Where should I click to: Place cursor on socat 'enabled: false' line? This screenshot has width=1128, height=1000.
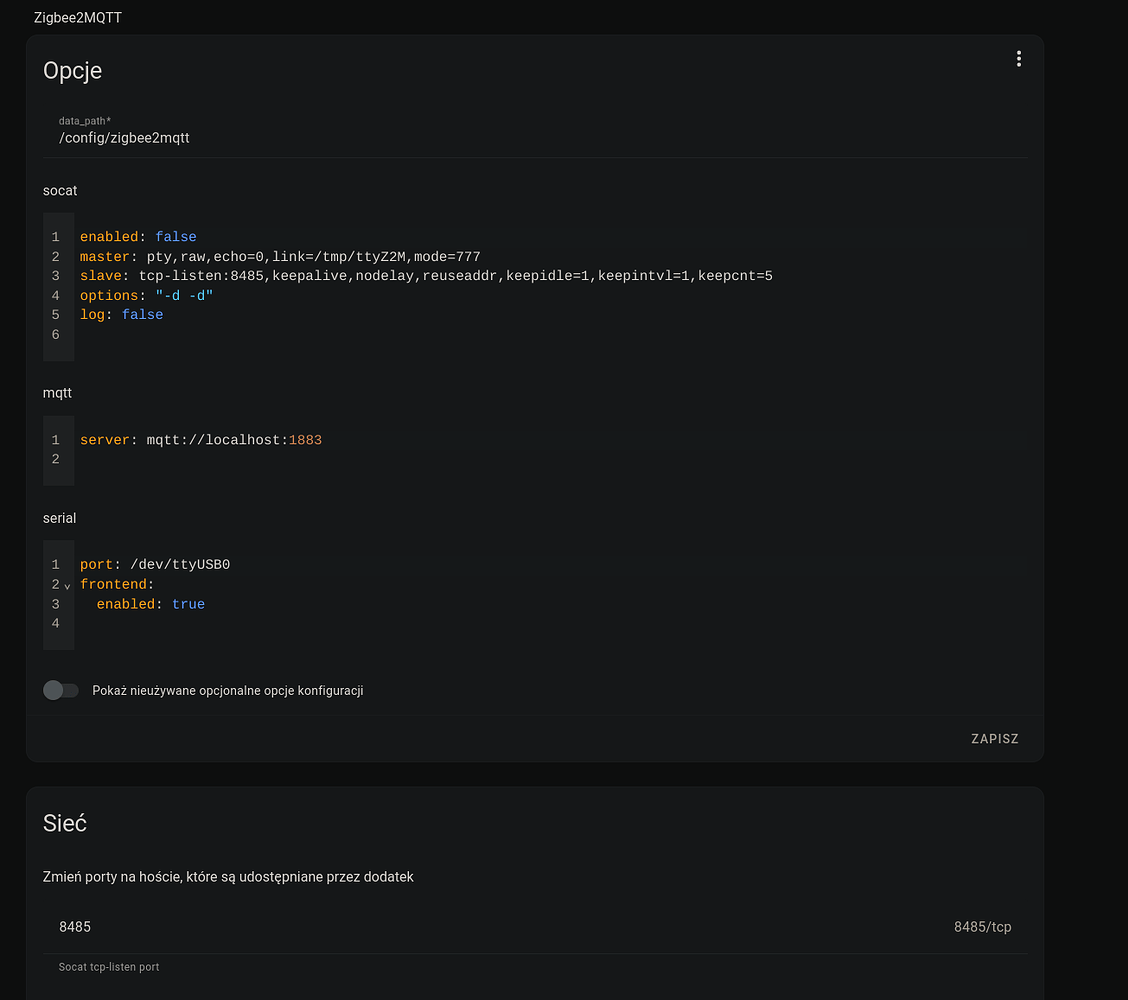[x=138, y=237]
